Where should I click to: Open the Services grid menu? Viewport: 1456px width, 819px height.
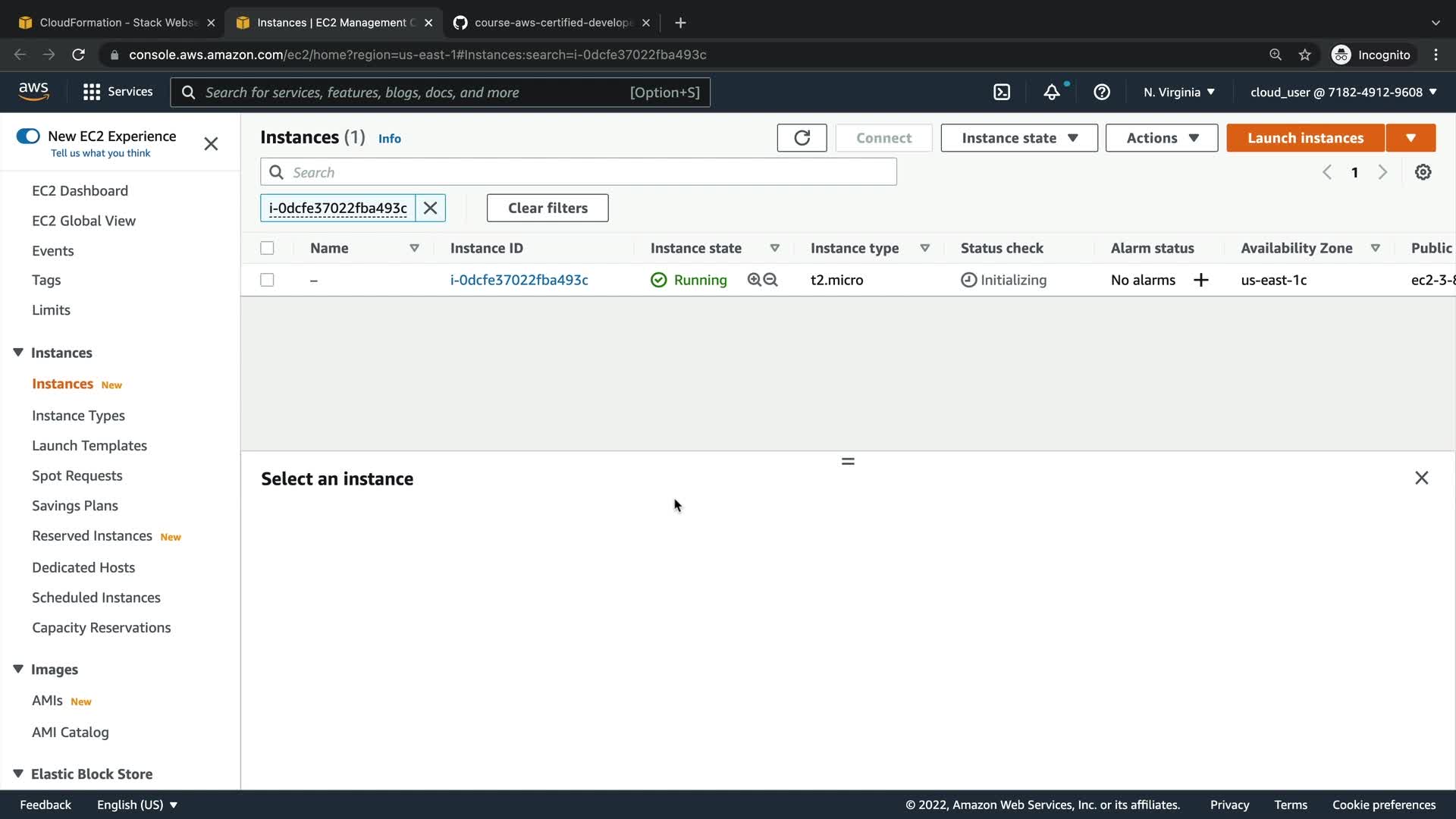(x=92, y=92)
